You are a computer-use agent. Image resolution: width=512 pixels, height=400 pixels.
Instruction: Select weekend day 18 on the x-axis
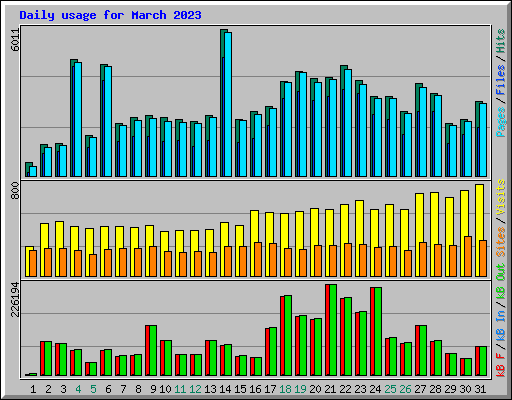pyautogui.click(x=286, y=389)
